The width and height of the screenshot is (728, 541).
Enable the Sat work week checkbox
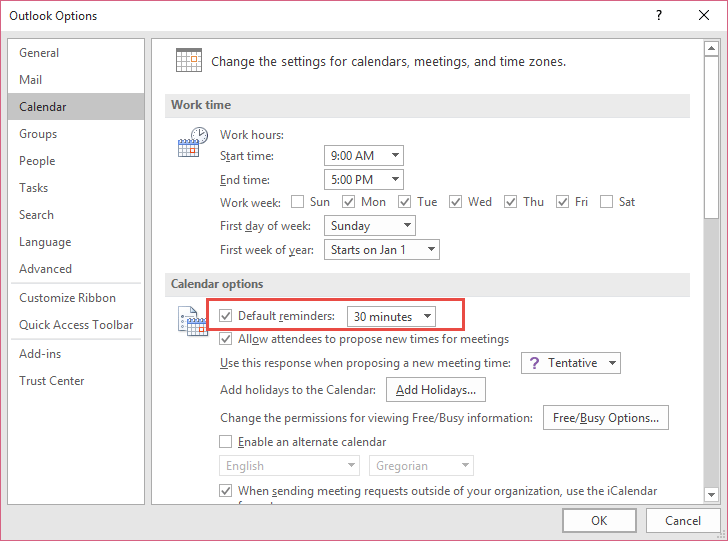(606, 202)
